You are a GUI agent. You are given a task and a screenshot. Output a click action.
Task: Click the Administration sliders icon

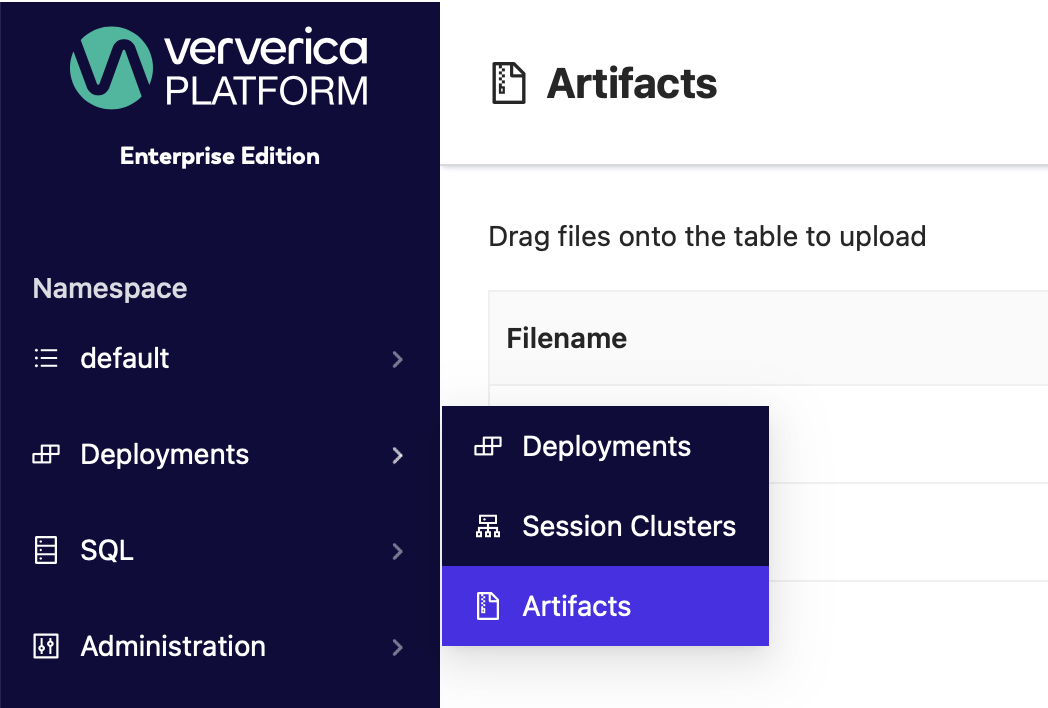(x=46, y=646)
